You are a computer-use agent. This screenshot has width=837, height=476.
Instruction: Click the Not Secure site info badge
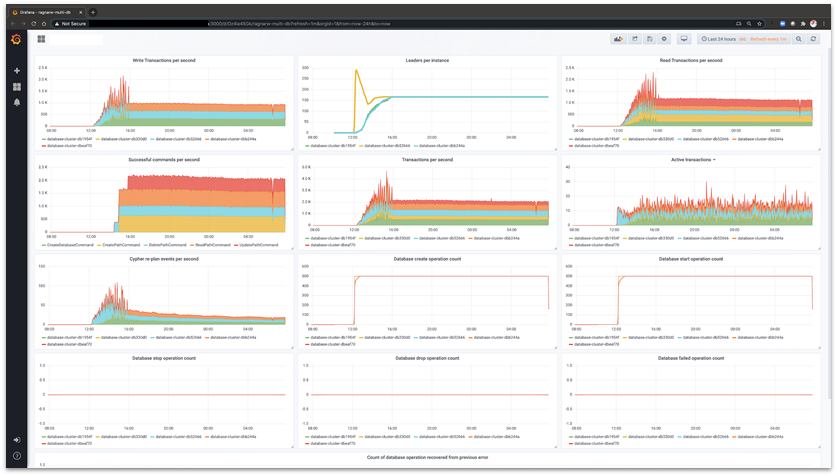tap(70, 23)
